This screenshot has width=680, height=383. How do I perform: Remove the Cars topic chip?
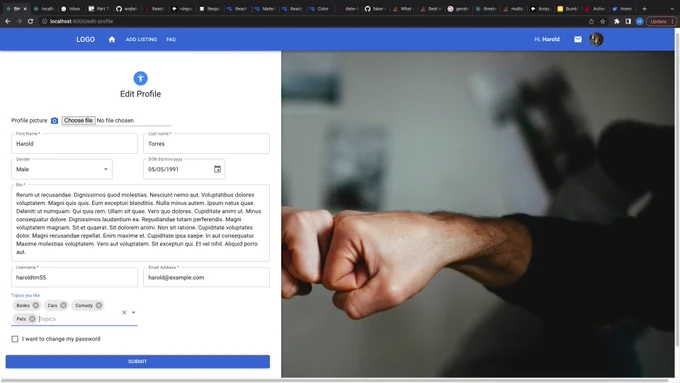tap(63, 305)
